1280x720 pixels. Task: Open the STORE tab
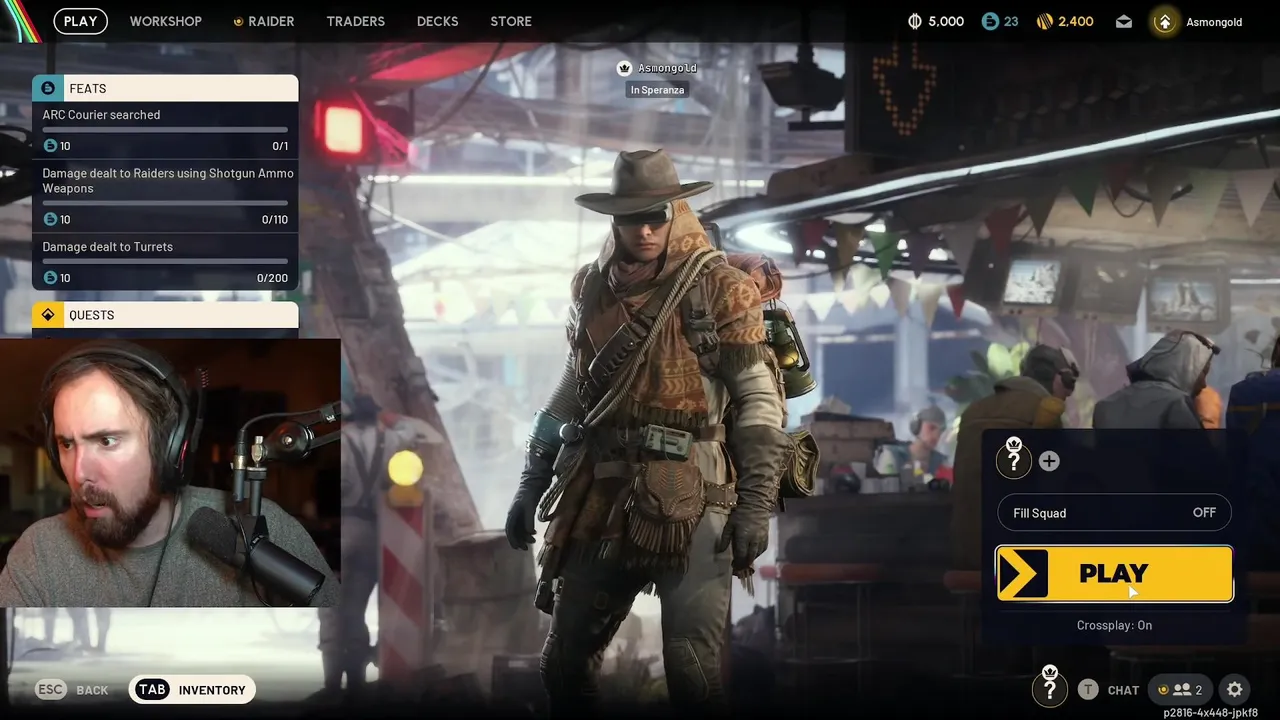pyautogui.click(x=511, y=21)
